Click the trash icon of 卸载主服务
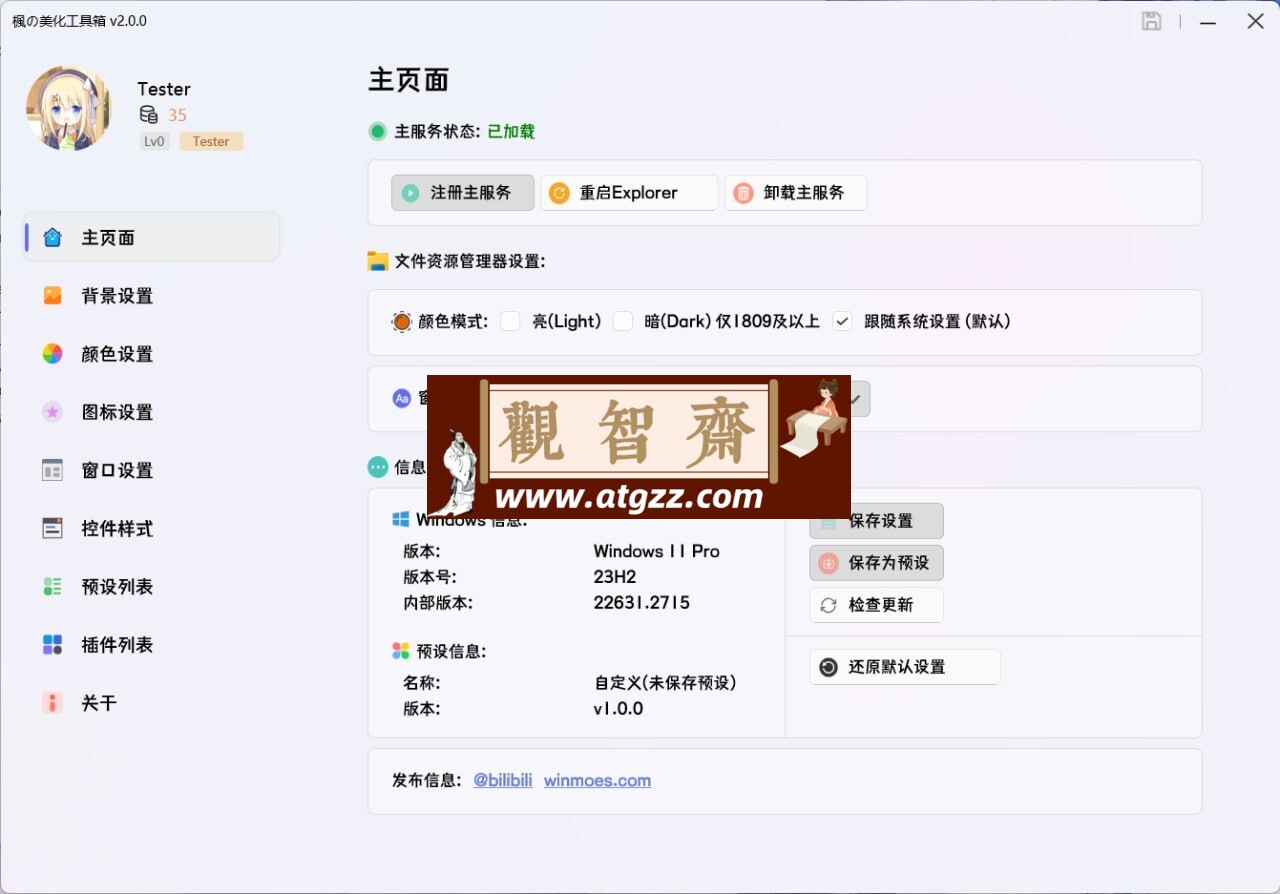The image size is (1280, 894). coord(743,193)
